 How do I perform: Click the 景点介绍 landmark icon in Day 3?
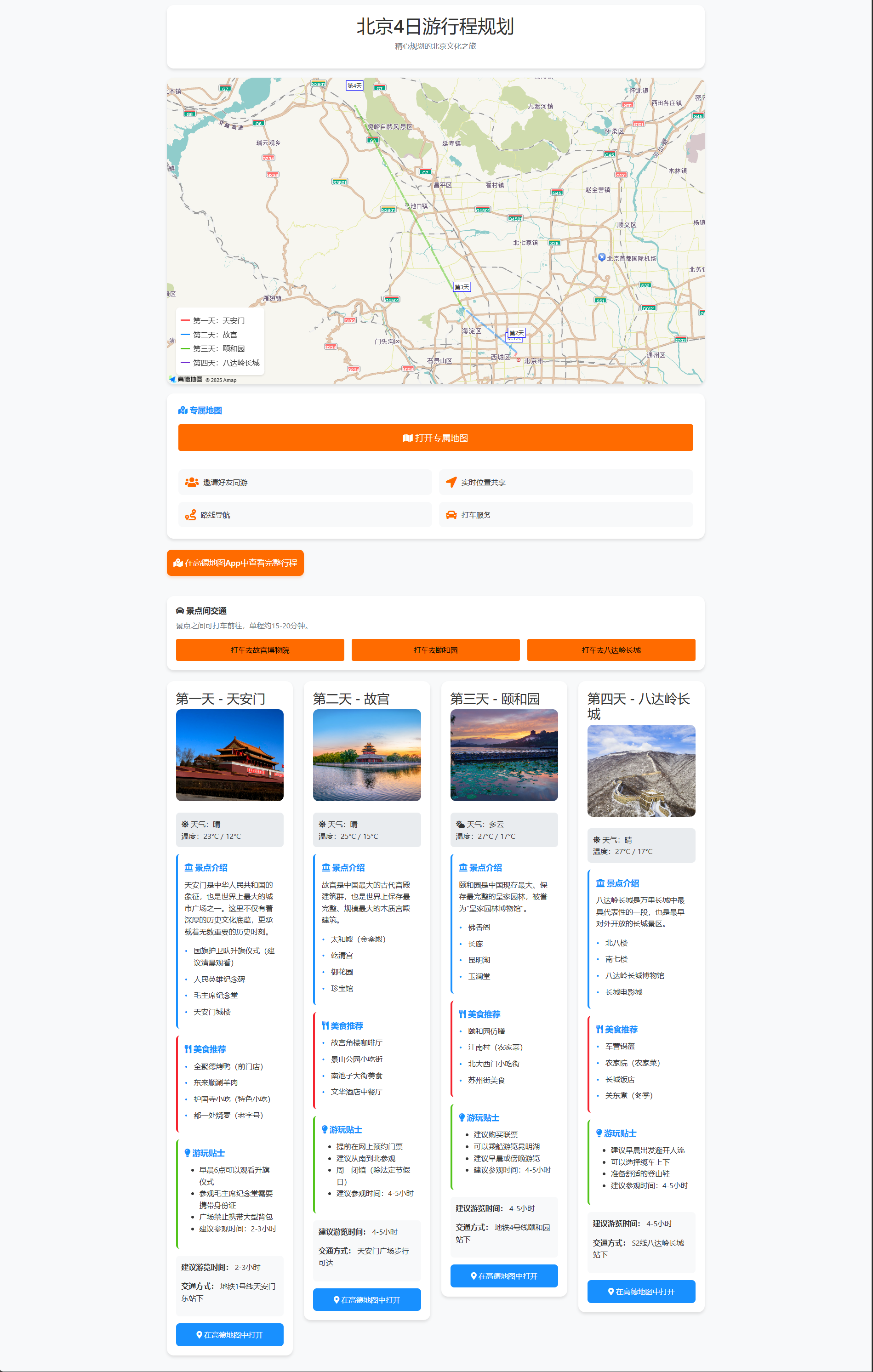click(x=463, y=868)
